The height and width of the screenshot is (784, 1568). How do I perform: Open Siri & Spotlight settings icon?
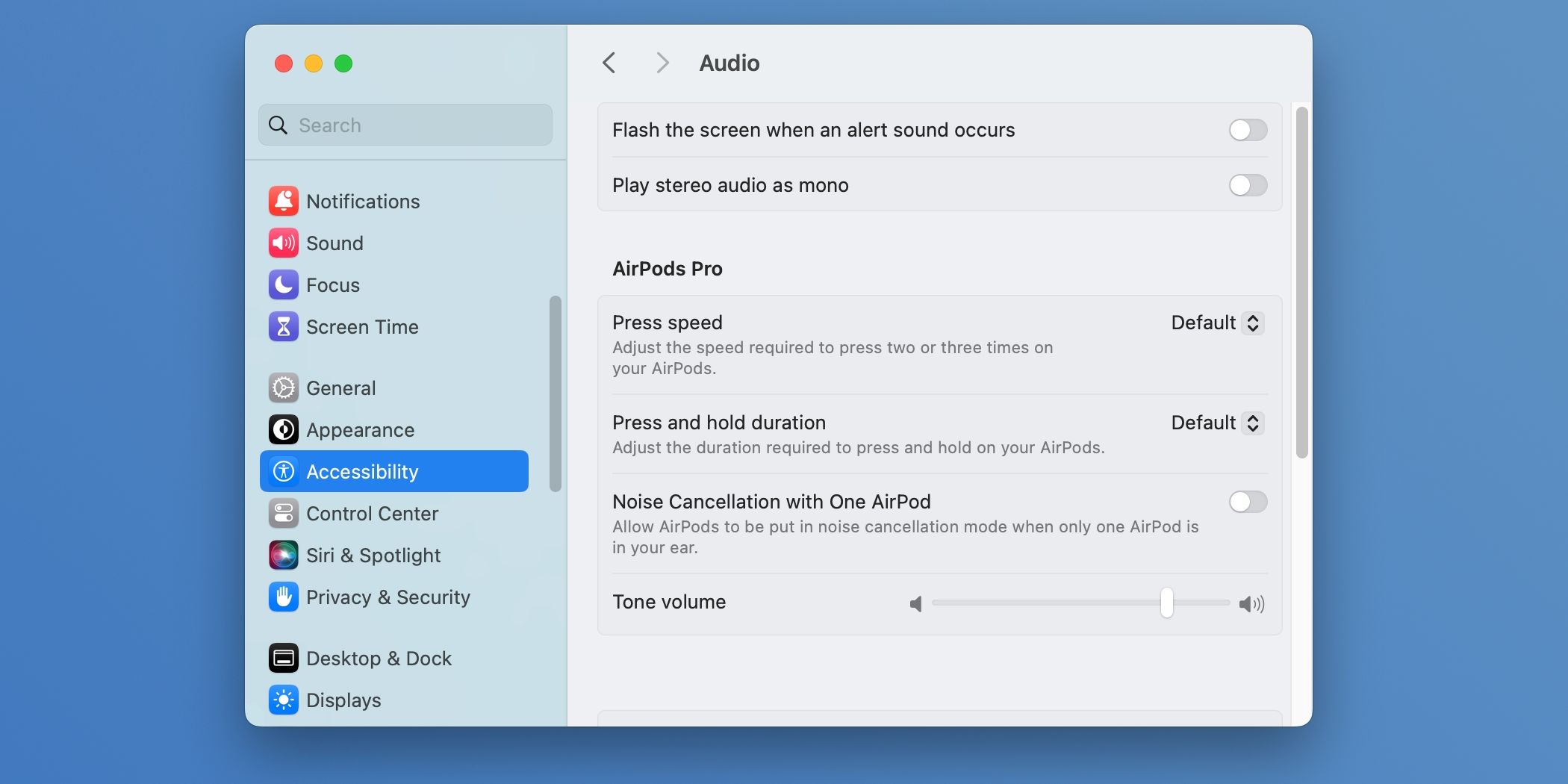coord(284,555)
